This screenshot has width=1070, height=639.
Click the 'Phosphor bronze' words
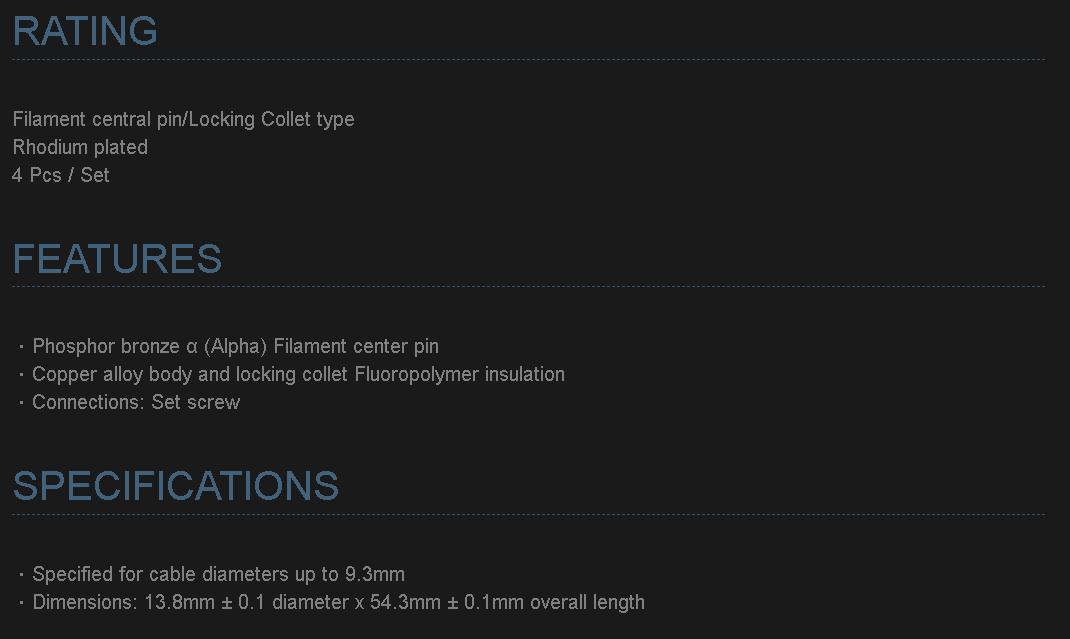[x=106, y=346]
